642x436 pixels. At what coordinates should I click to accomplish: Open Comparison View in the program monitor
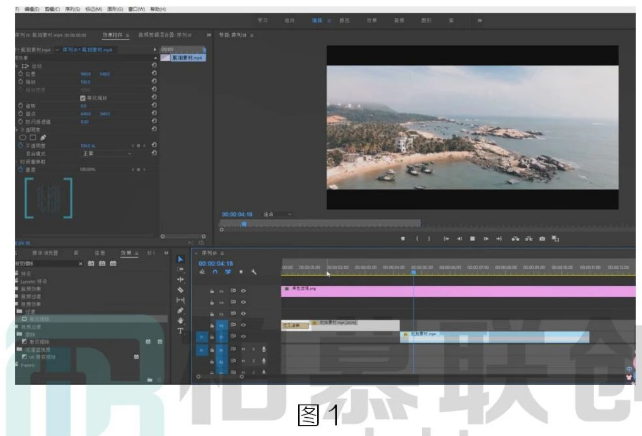click(555, 239)
